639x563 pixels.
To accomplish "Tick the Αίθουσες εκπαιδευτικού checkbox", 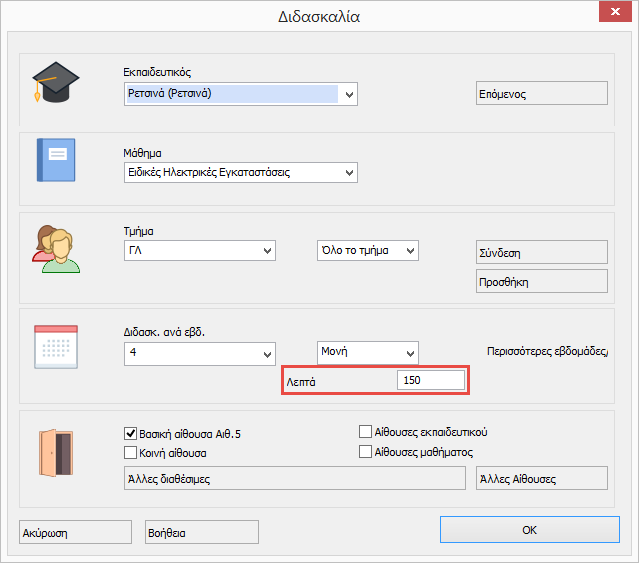I will (x=366, y=432).
